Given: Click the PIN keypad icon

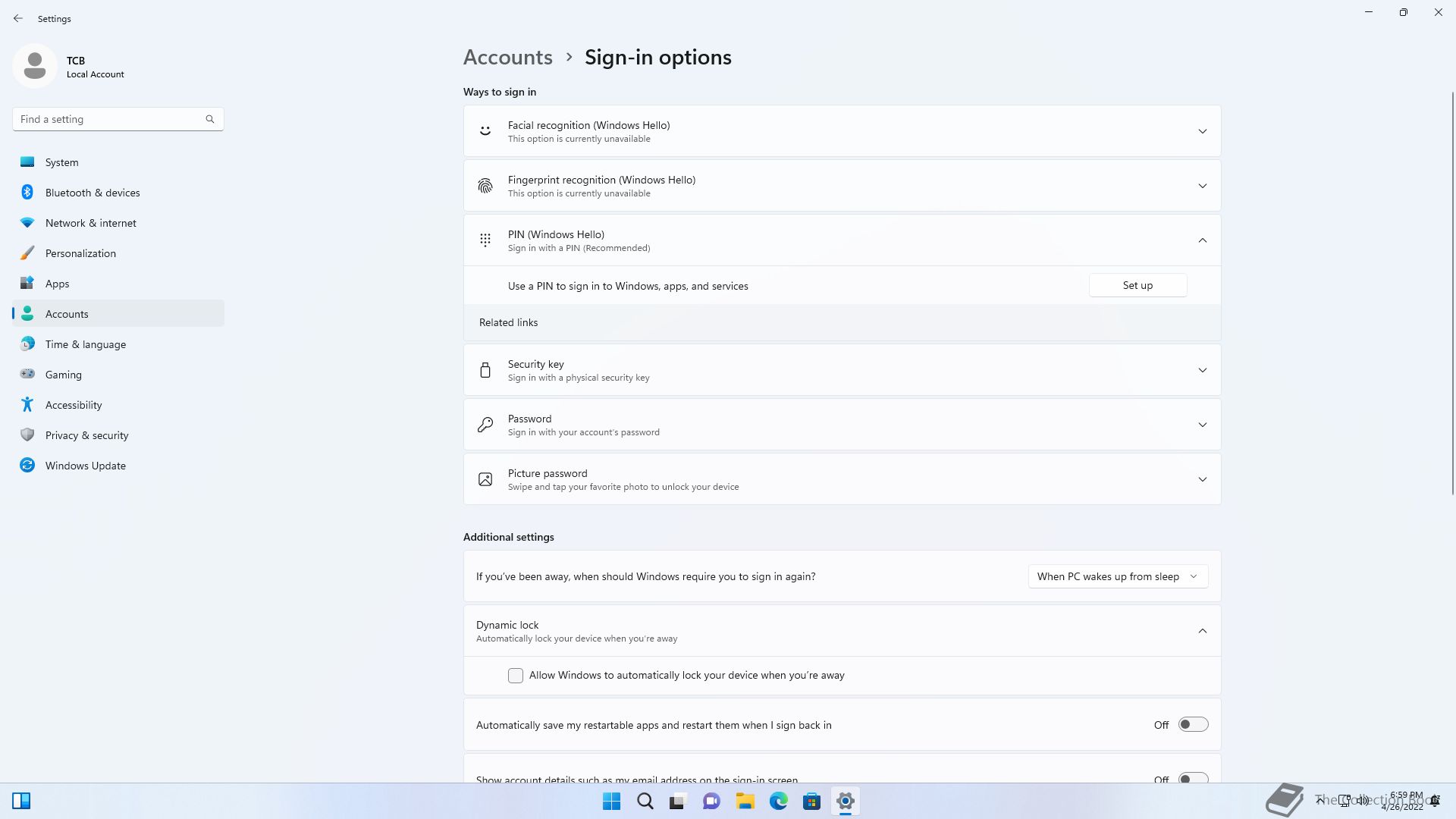Looking at the screenshot, I should tap(485, 240).
